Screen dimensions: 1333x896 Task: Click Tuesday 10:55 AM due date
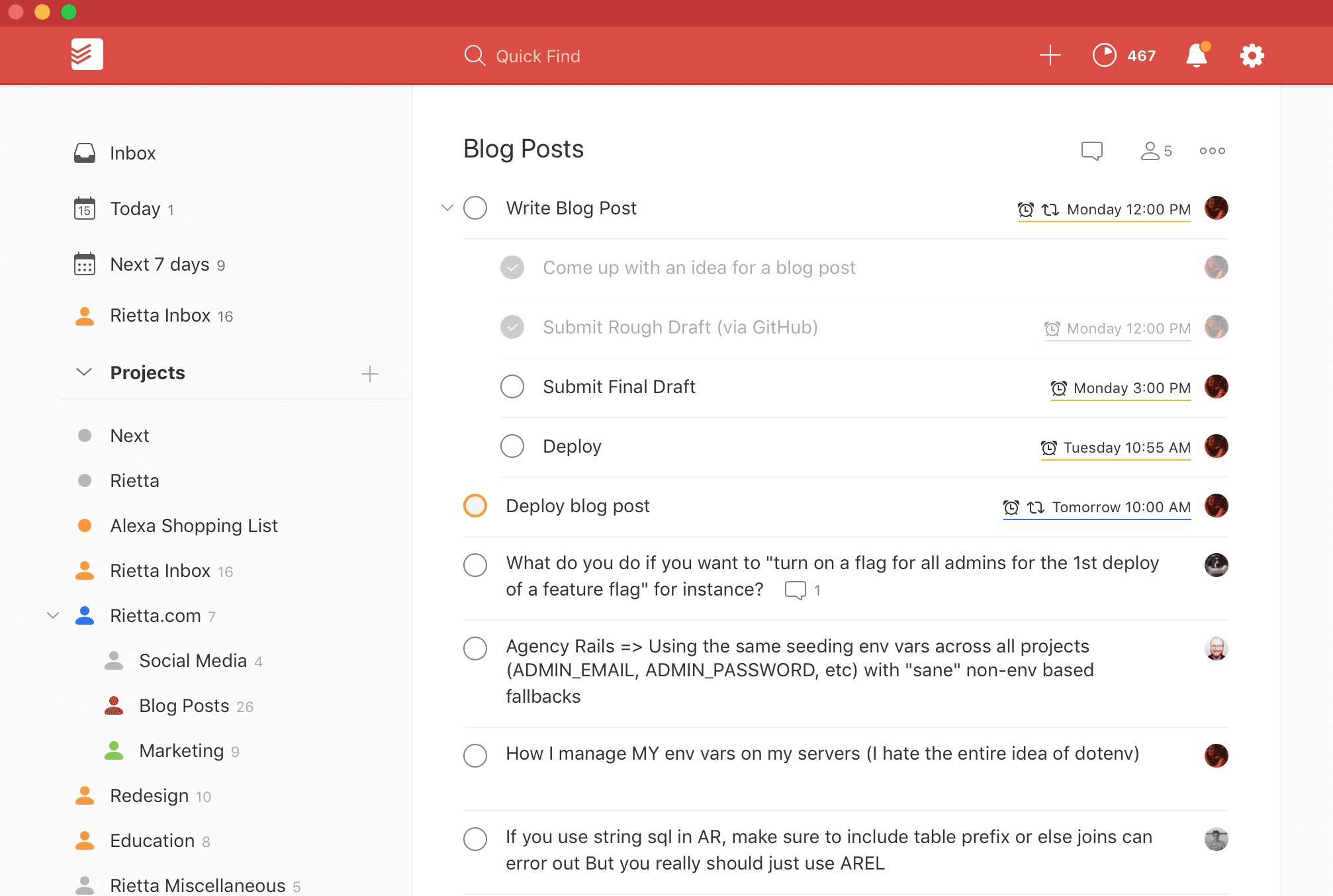1126,448
